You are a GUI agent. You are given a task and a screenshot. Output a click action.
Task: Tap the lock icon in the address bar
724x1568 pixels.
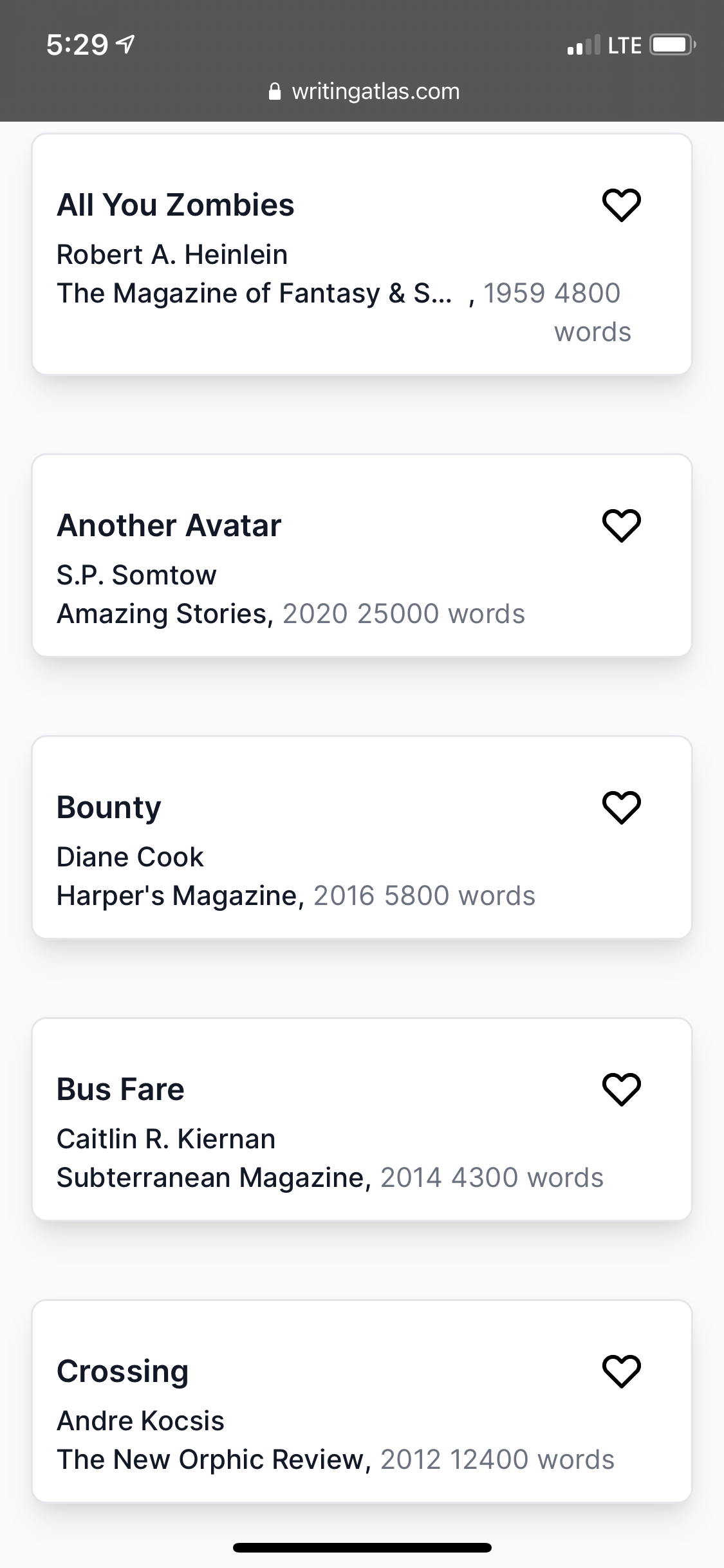(x=275, y=90)
